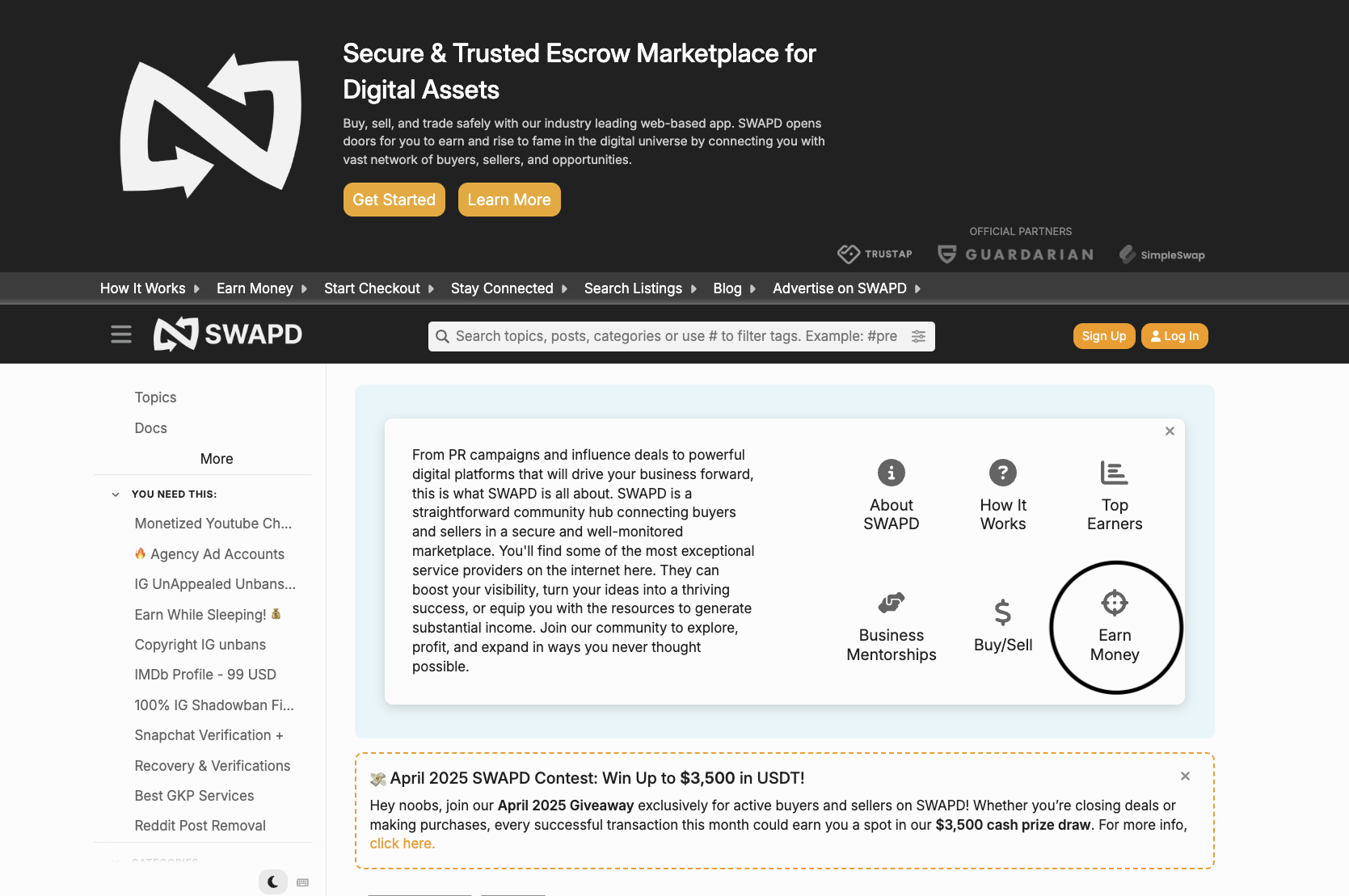Open Docs in sidebar

[x=151, y=428]
